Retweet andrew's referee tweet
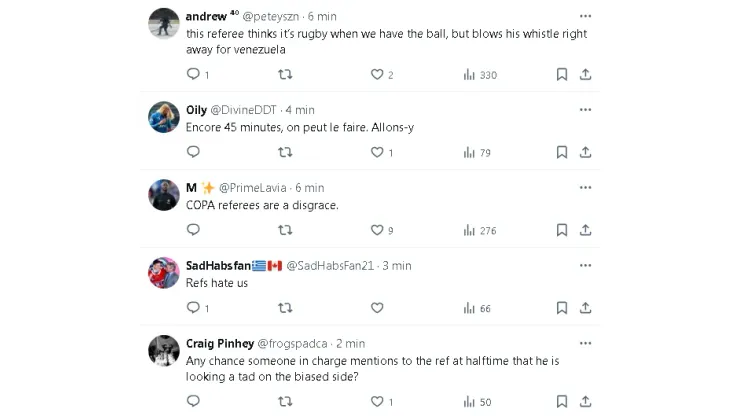This screenshot has height=416, width=740. click(285, 74)
